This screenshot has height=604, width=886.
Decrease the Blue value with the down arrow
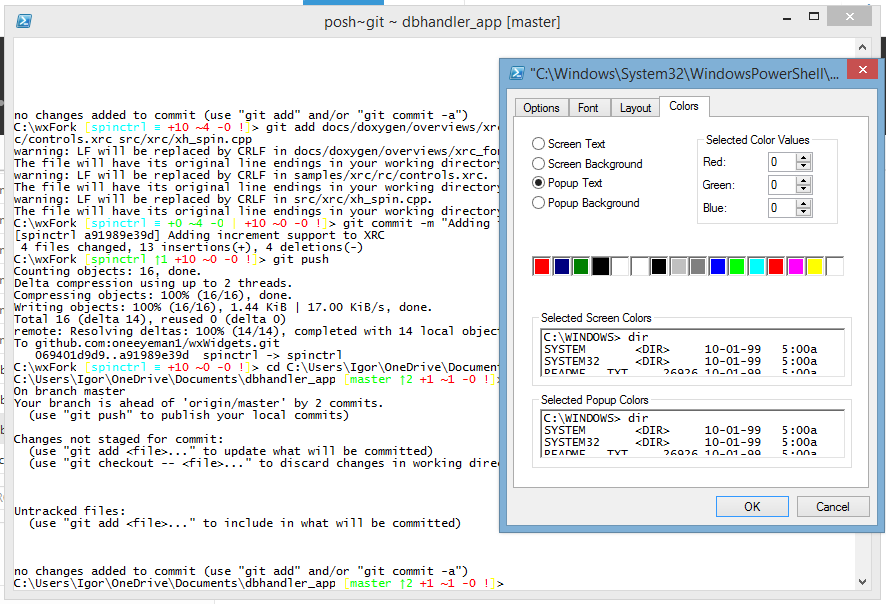(804, 212)
